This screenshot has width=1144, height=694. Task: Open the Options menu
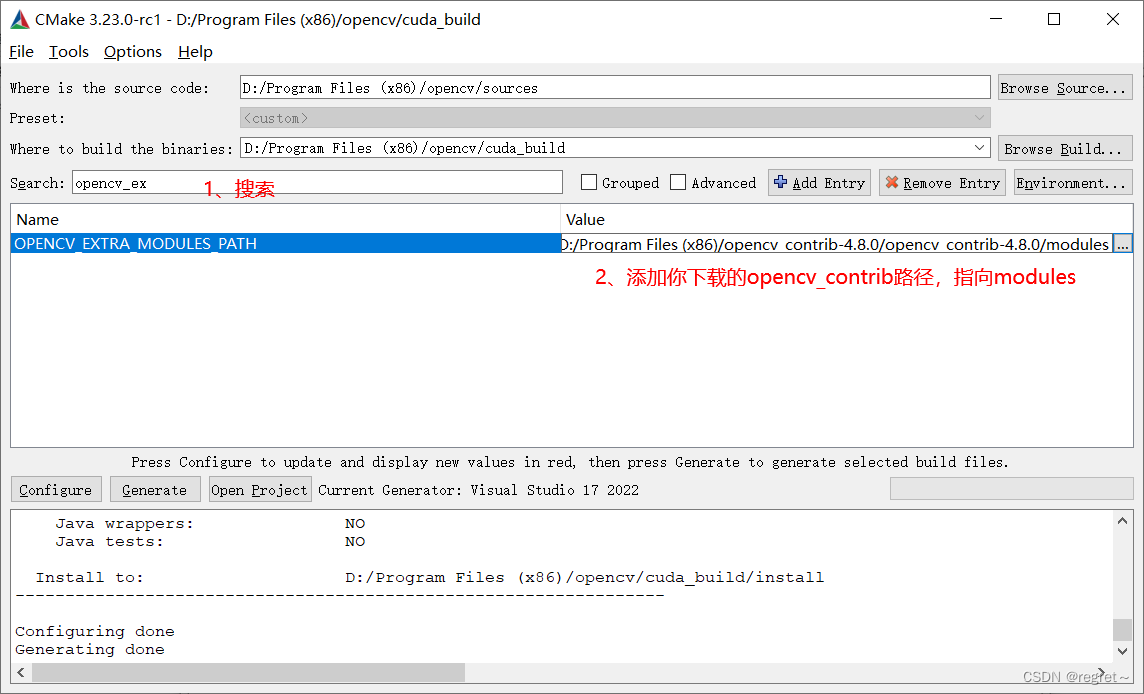point(132,52)
